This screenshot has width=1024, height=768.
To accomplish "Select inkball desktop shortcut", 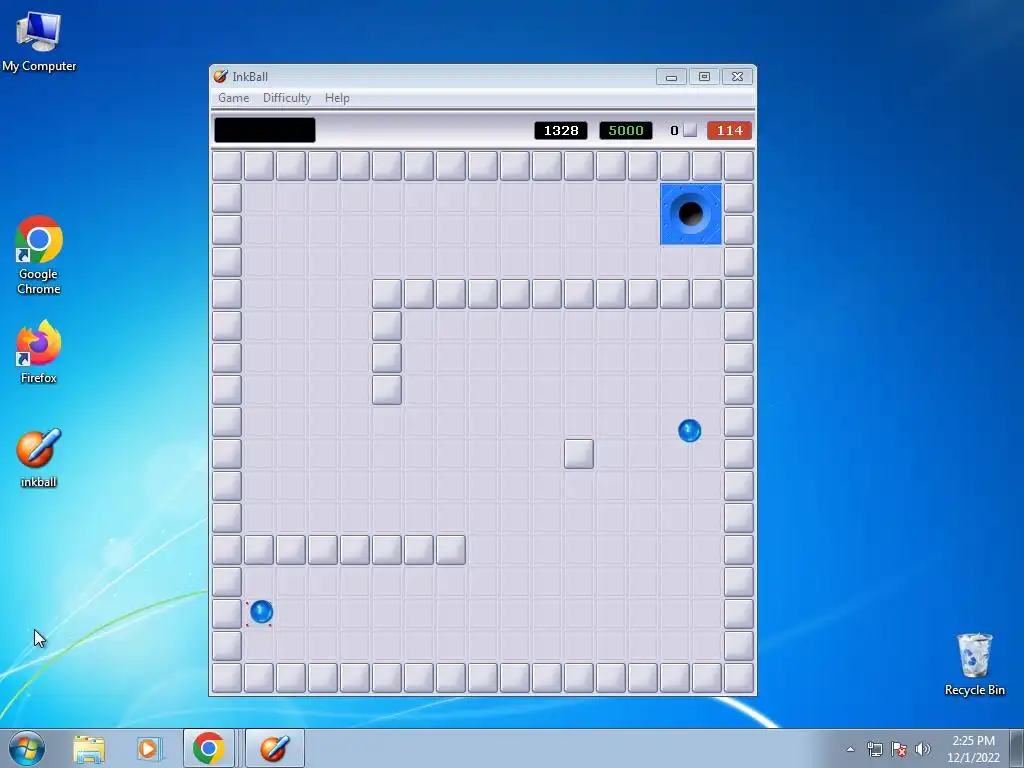I will coord(39,458).
